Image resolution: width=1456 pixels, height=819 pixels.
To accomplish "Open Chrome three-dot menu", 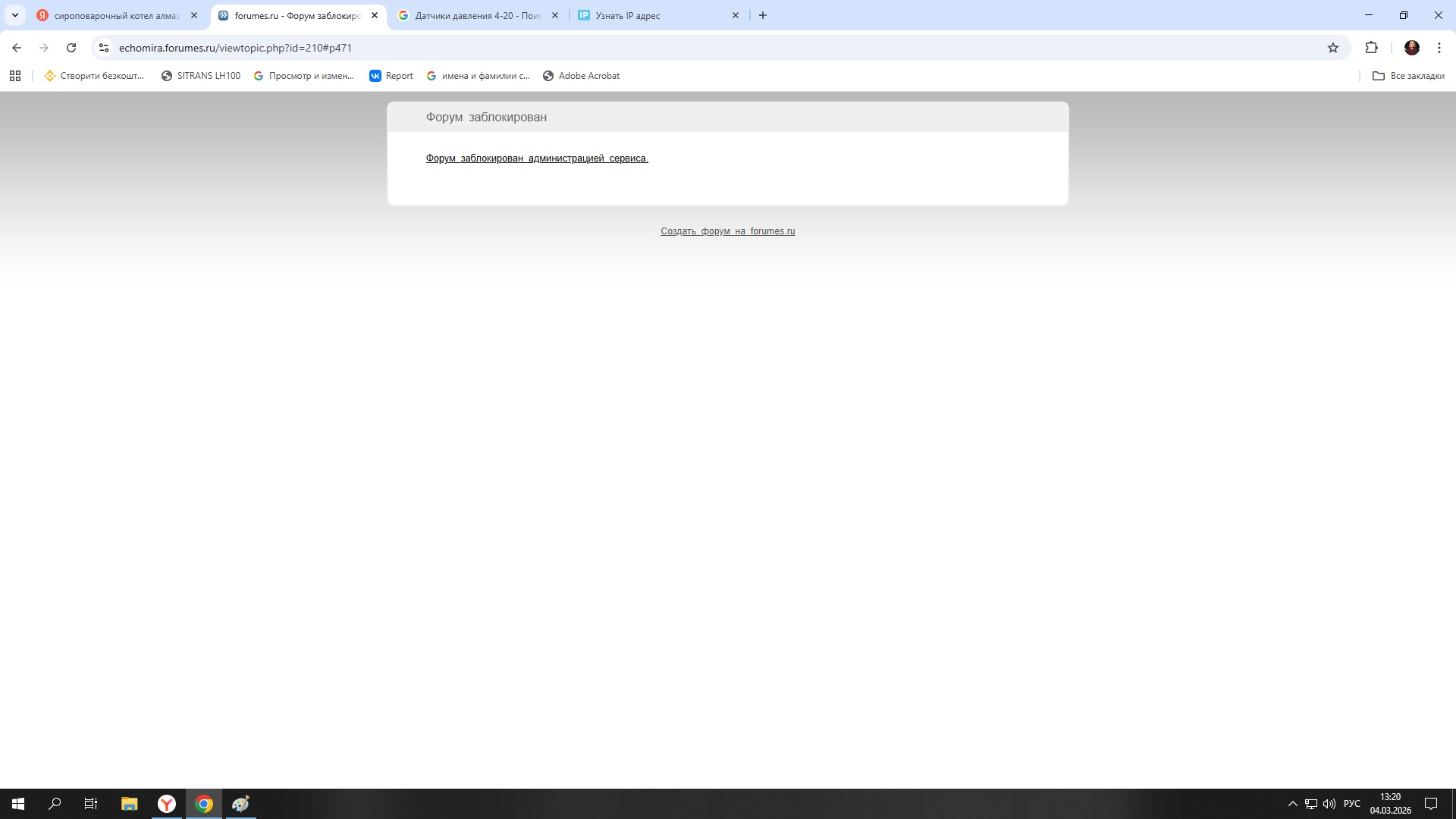I will pos(1439,48).
